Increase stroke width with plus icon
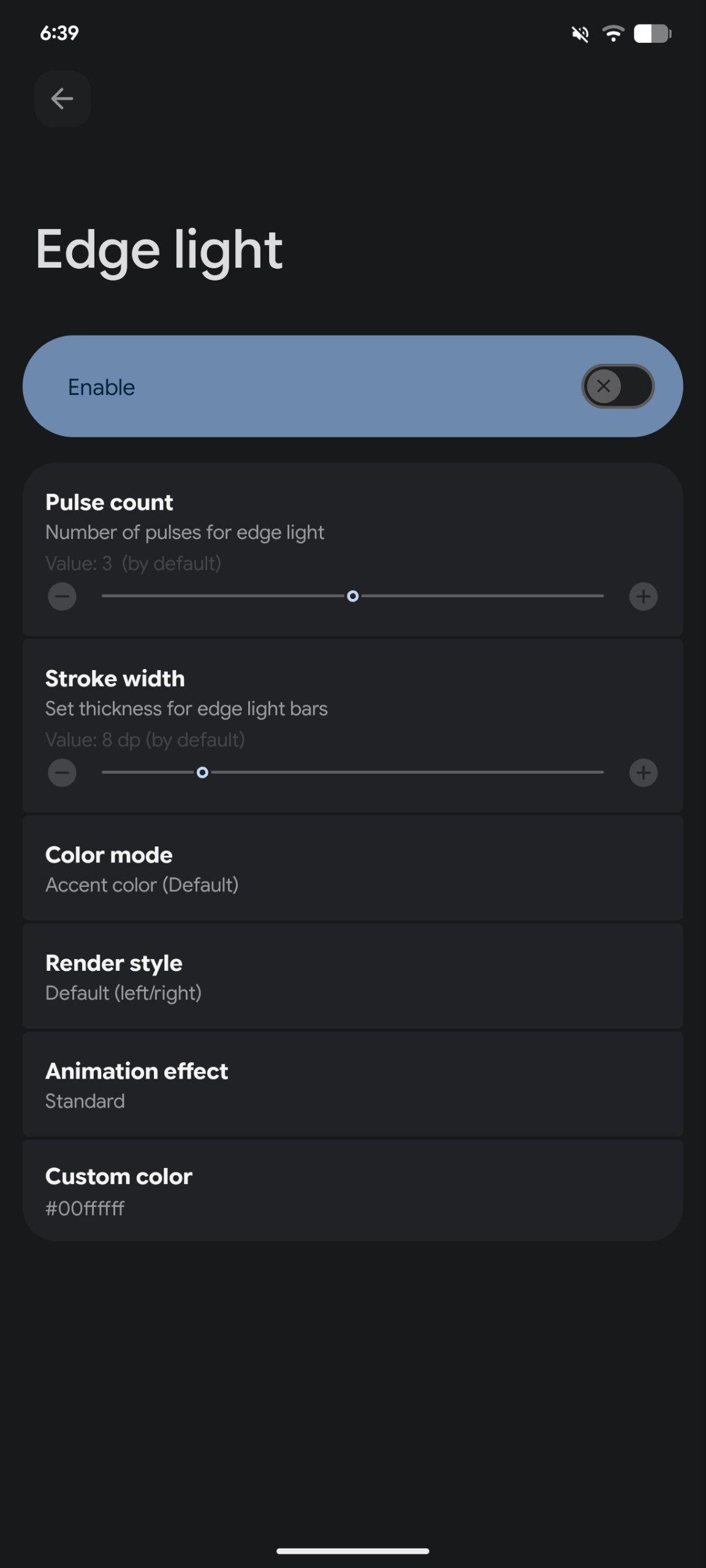Image resolution: width=706 pixels, height=1568 pixels. coord(643,772)
